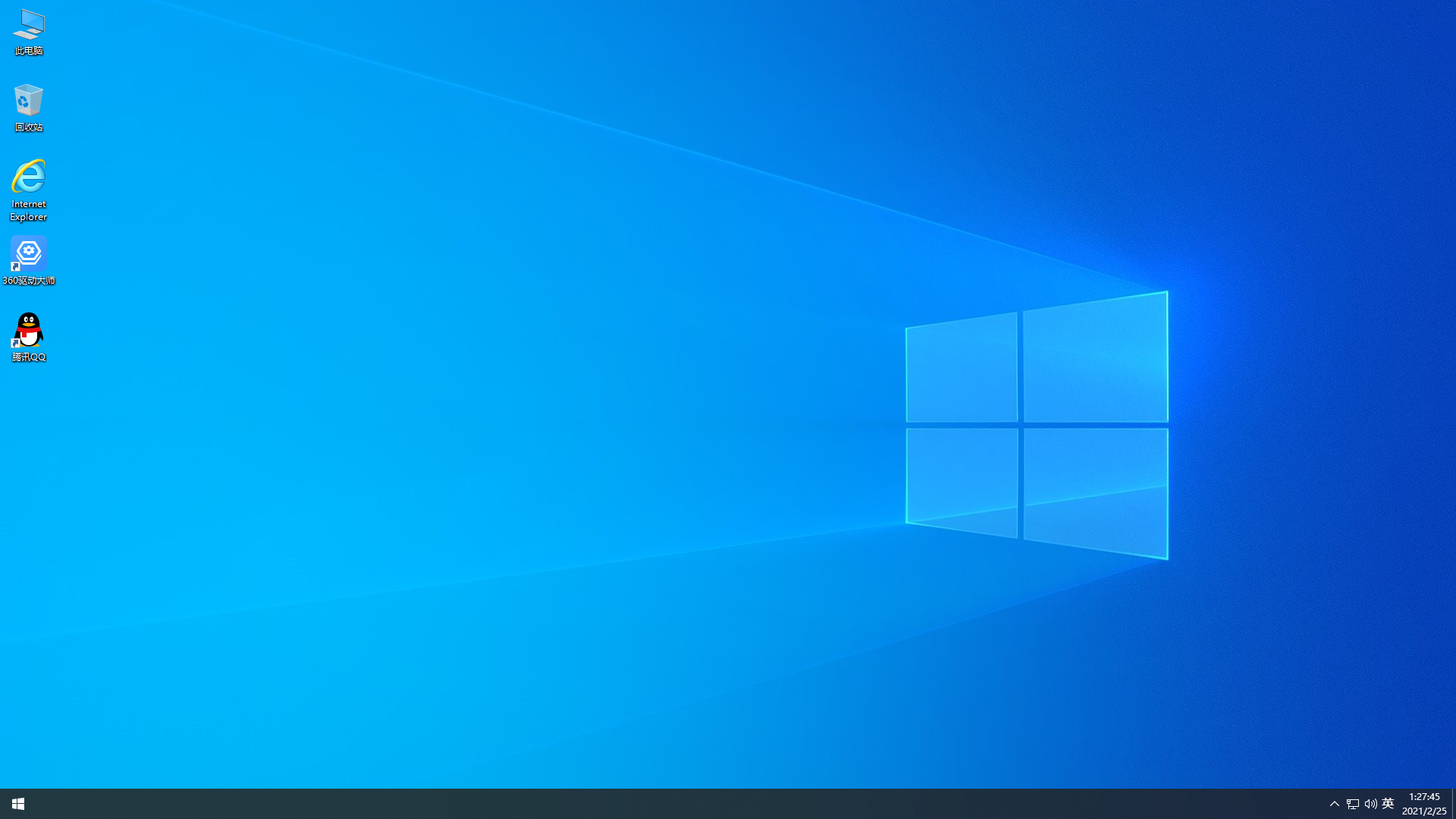
Task: Switch input method via 英 indicator
Action: tap(1389, 804)
